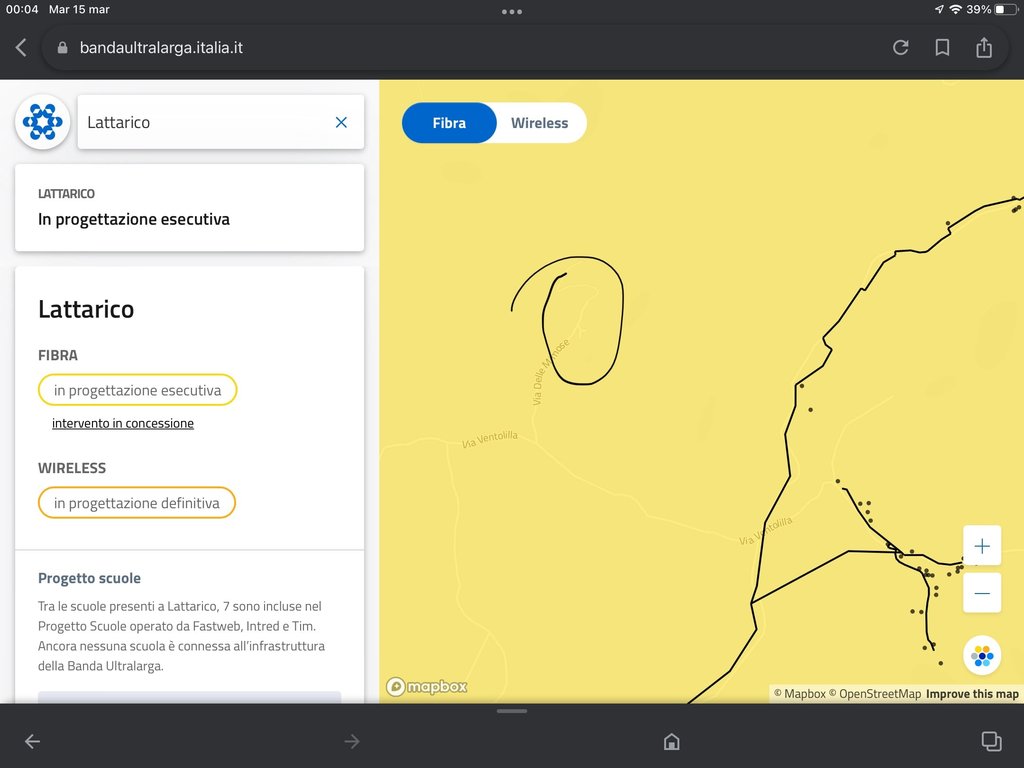The image size is (1024, 768).
Task: Click the lock icon in the address bar
Action: (x=63, y=47)
